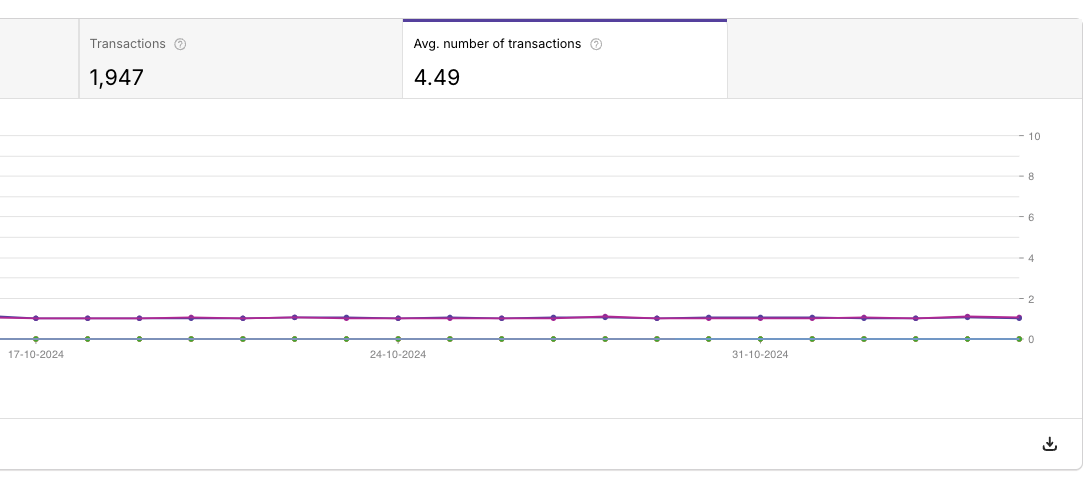Click the y-axis label 6
Viewport: 1083px width, 493px height.
(1031, 217)
